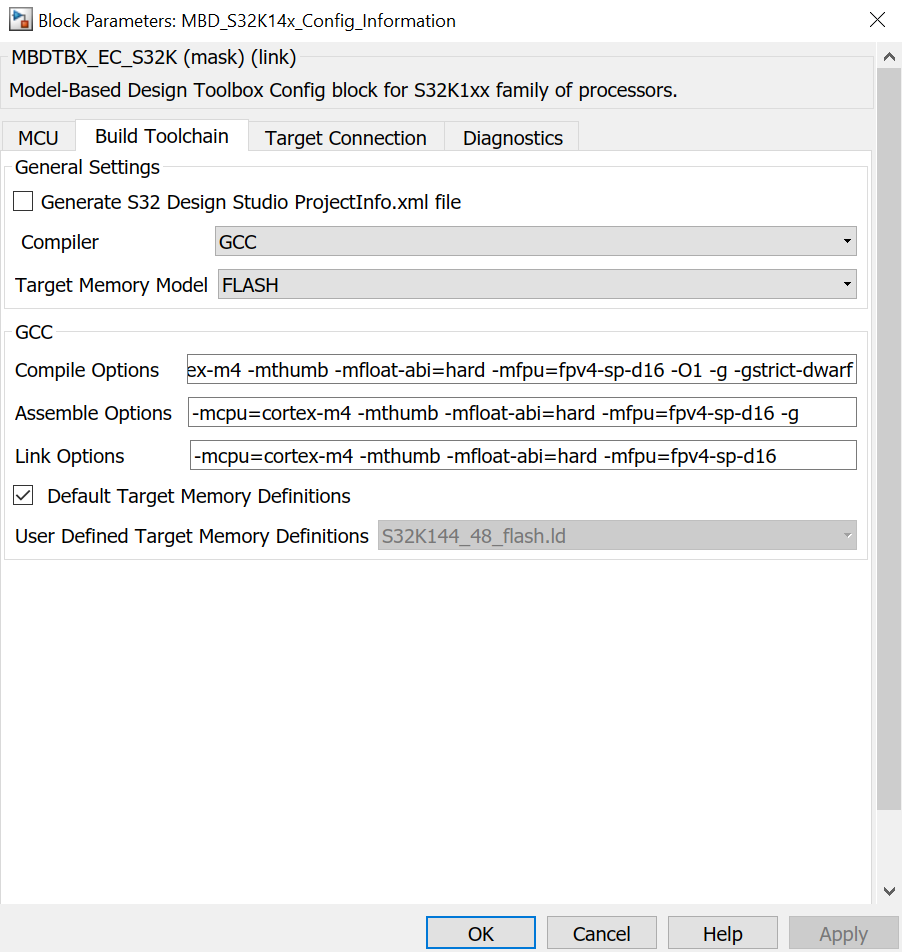Open the Target Connection tab
Image resolution: width=902 pixels, height=952 pixels.
tap(345, 138)
